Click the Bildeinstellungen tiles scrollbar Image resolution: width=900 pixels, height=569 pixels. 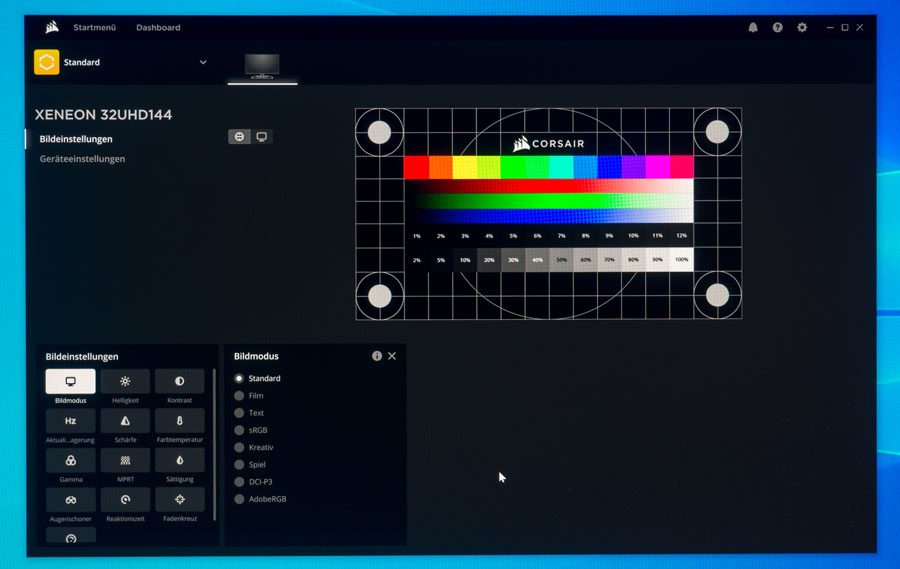point(214,445)
